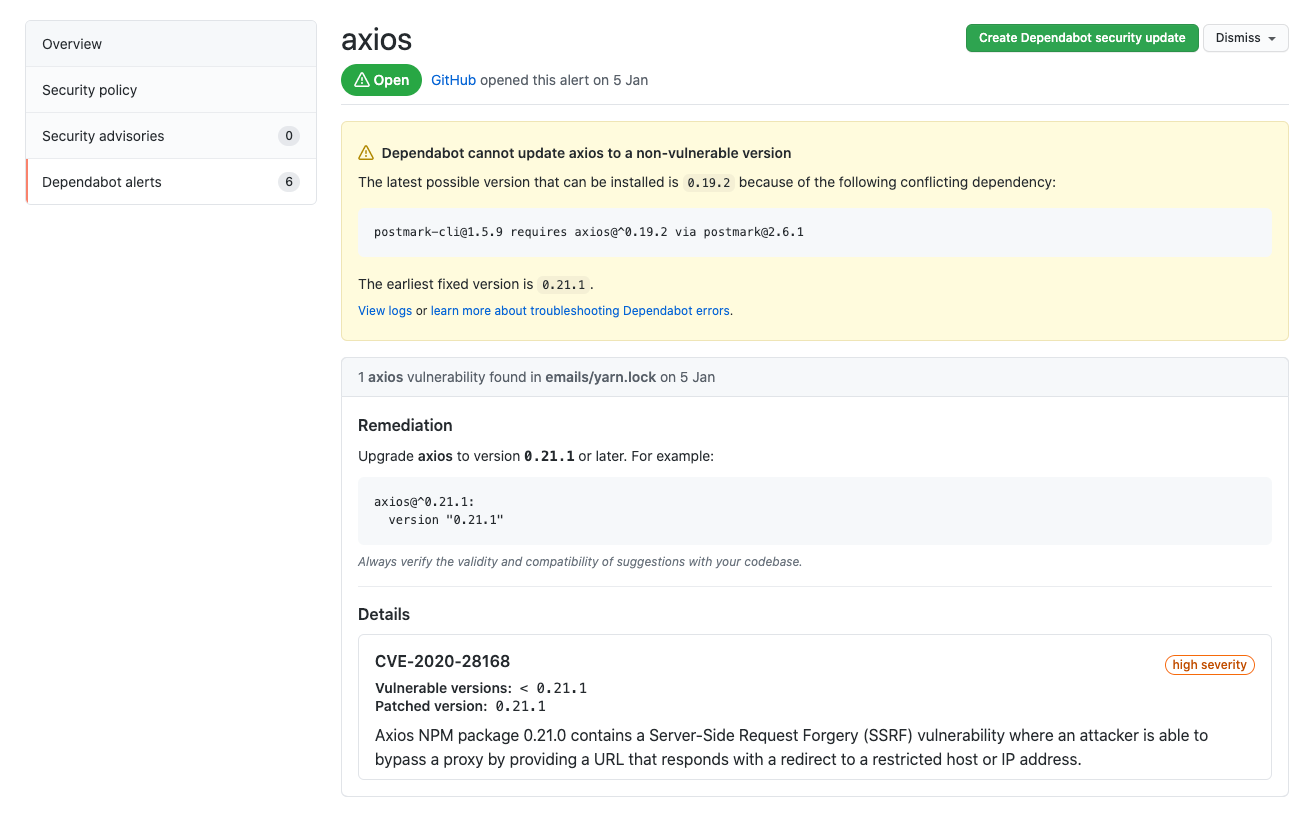Click the Security advisories count badge 0
Screen dimensions: 1309x818
(289, 136)
